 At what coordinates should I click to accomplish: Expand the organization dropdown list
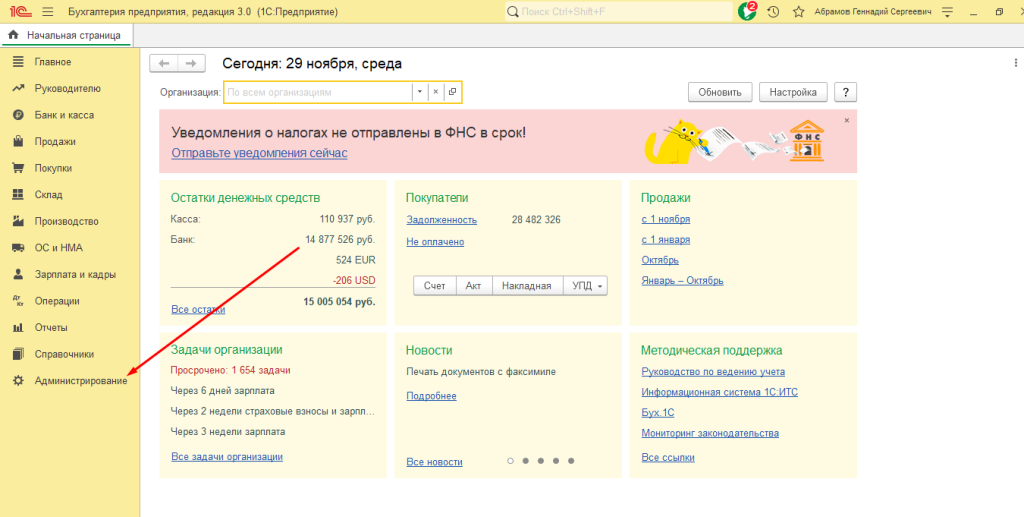tap(420, 92)
